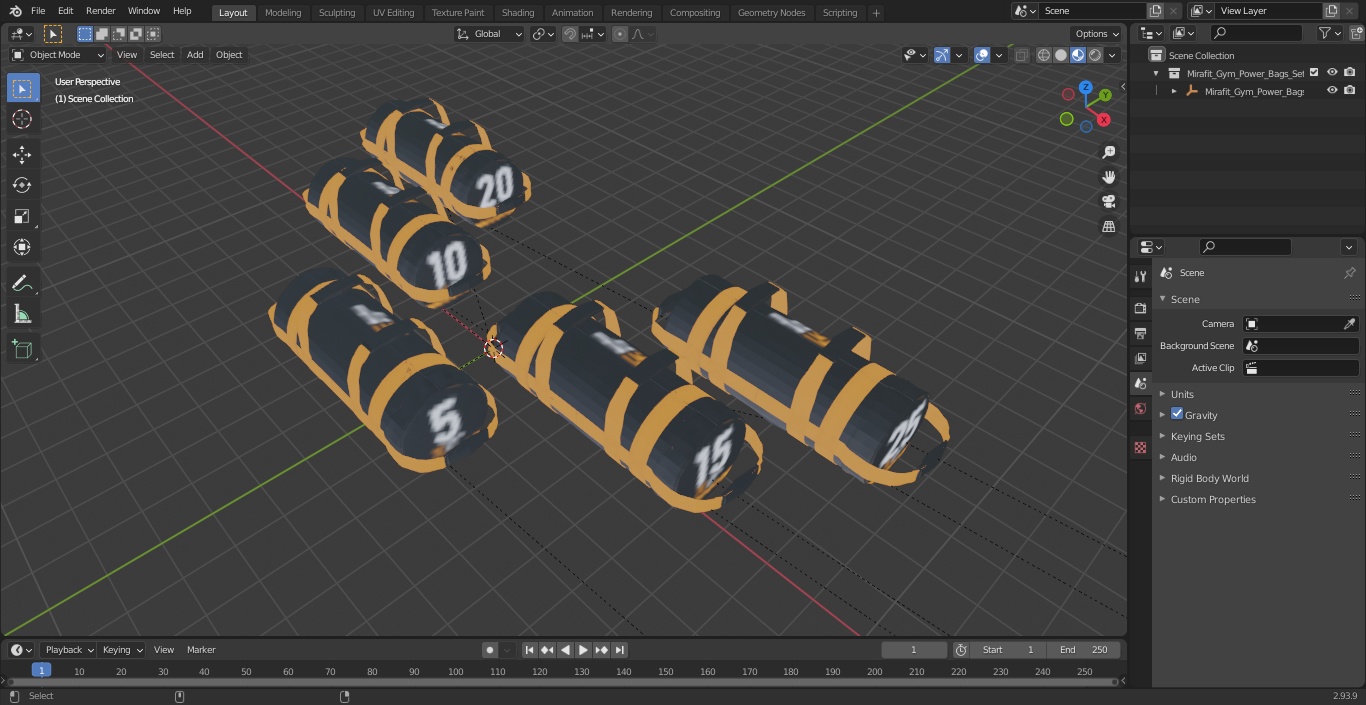The image size is (1366, 705).
Task: Open the Options dropdown
Action: [x=1097, y=34]
